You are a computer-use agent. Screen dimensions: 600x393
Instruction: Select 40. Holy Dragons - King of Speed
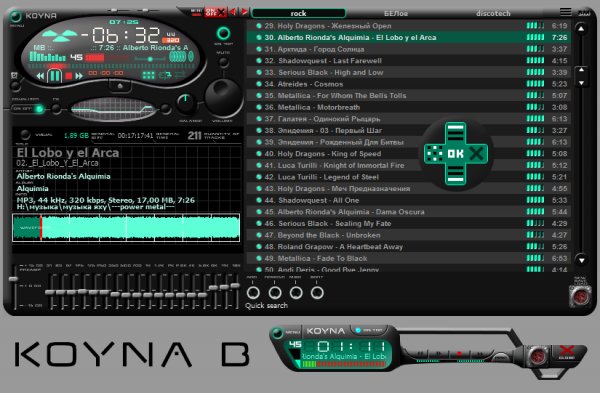408,154
